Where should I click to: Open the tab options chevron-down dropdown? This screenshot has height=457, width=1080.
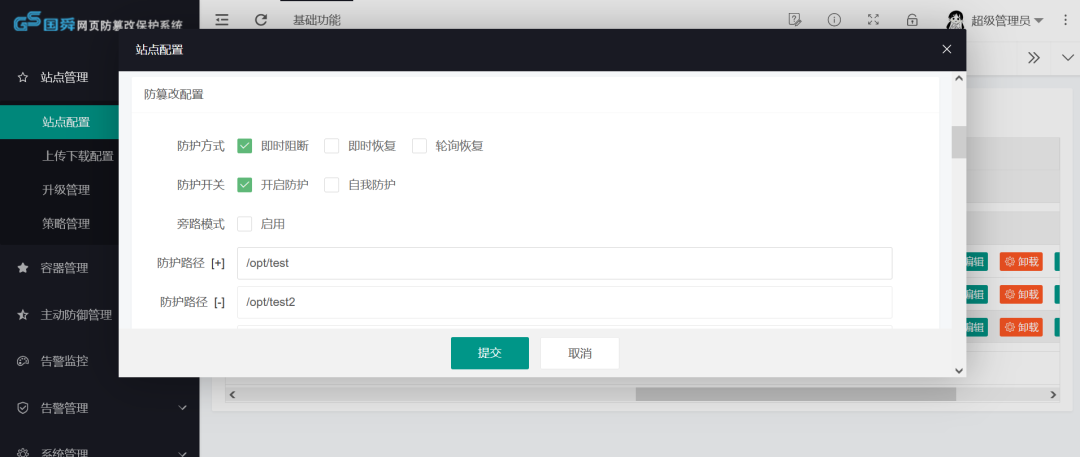(1066, 57)
